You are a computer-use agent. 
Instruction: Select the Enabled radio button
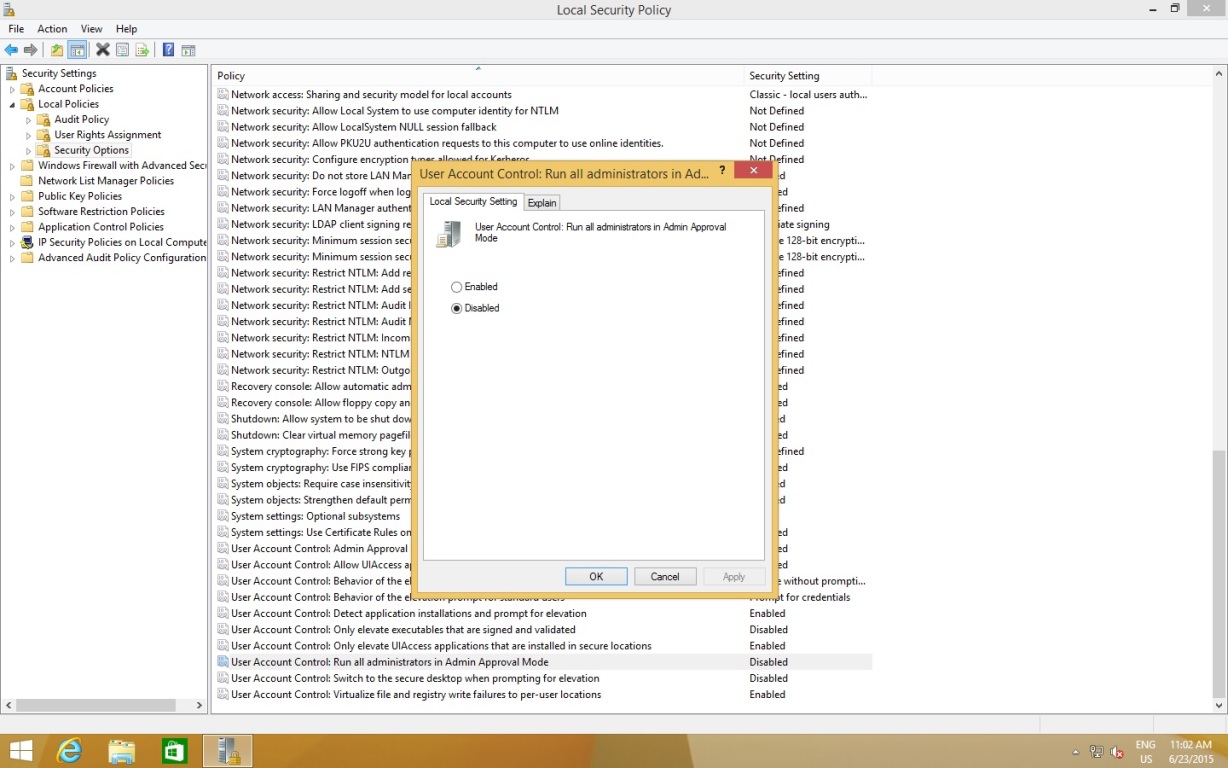tap(457, 287)
